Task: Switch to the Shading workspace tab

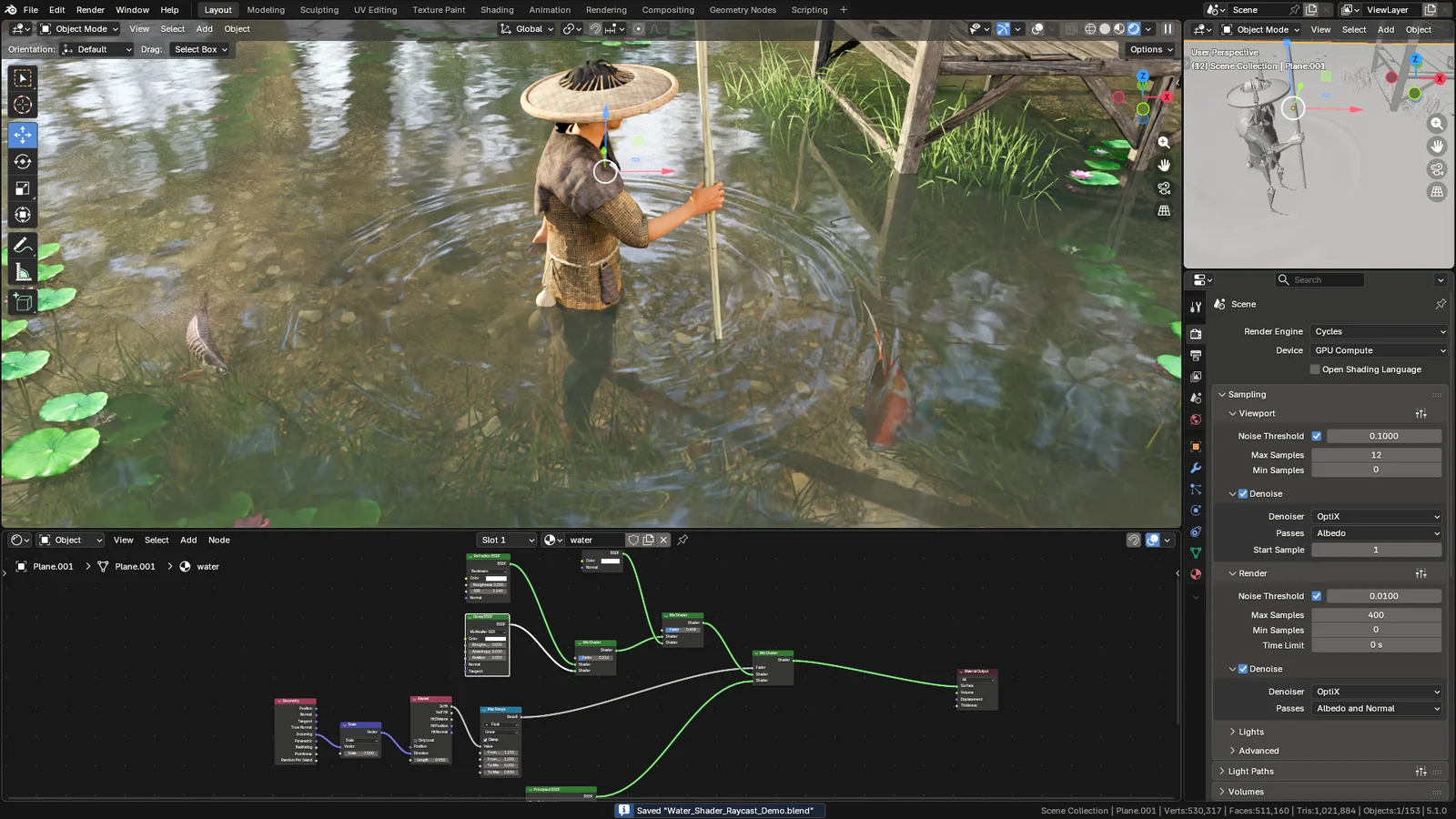Action: [x=497, y=10]
